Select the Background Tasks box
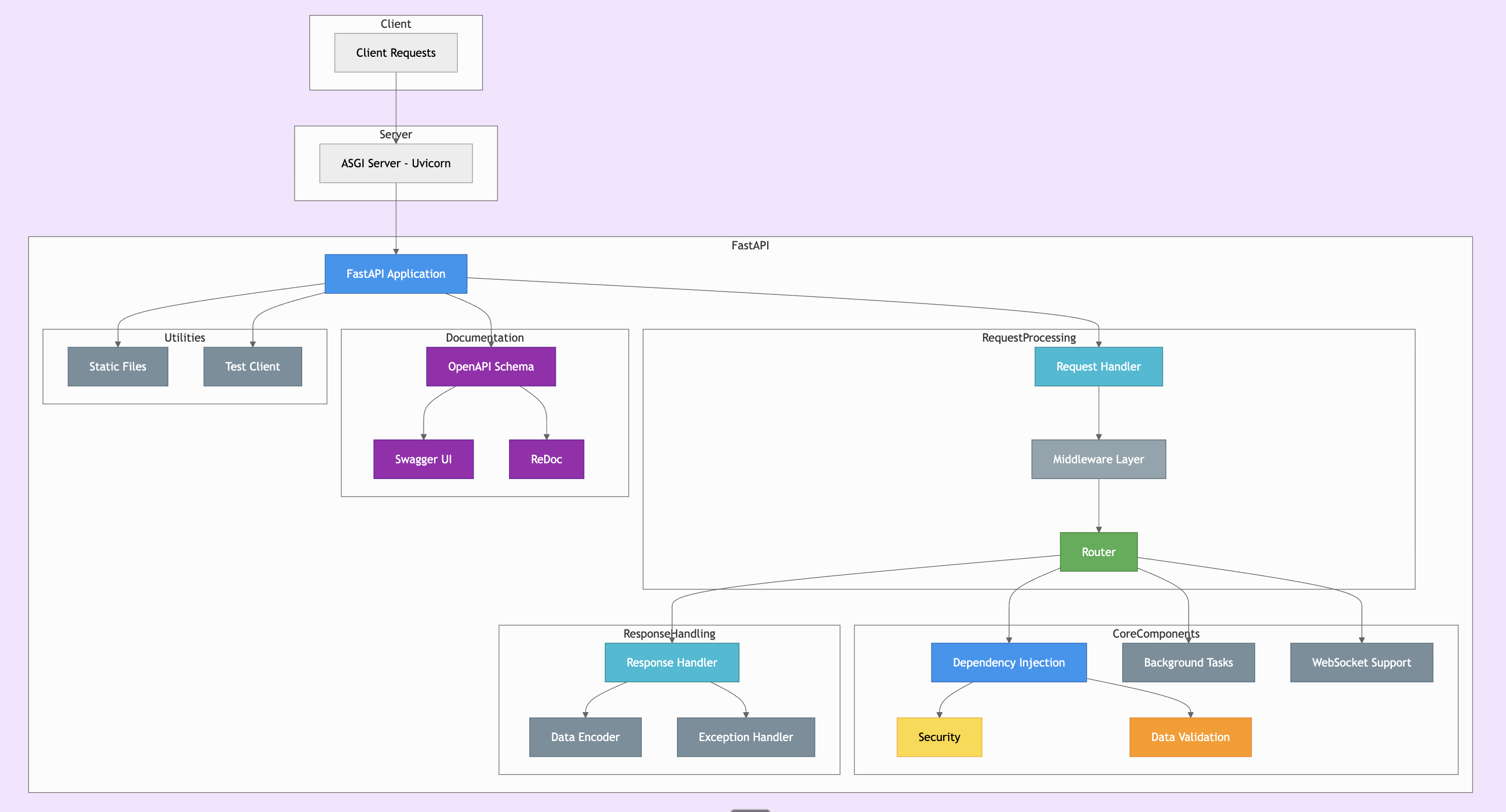Viewport: 1506px width, 812px height. click(1188, 662)
